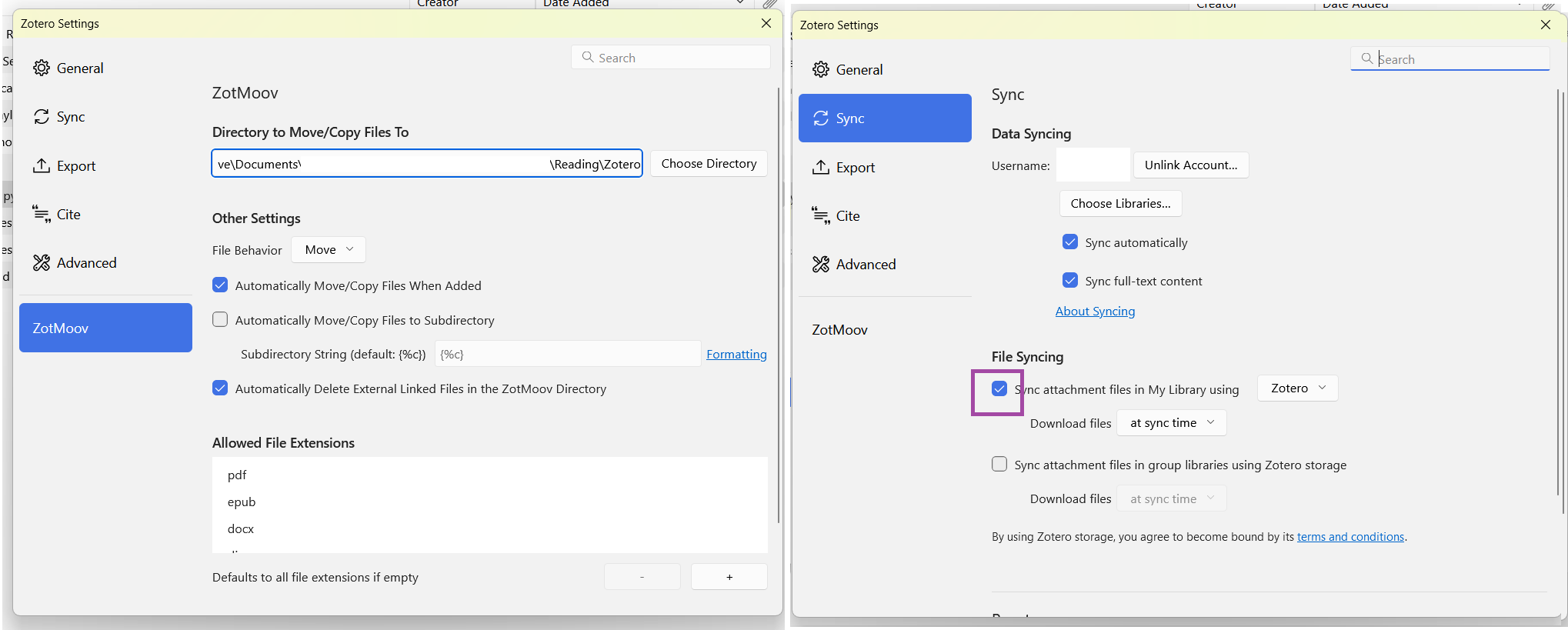Open Cite pane in left settings window

point(105,215)
